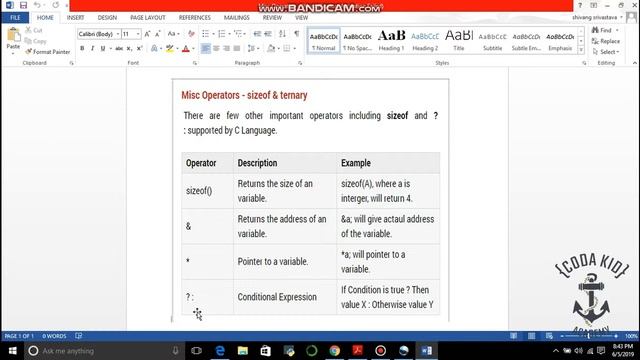
Task: Save the document from quick access toolbar
Action: [x=23, y=5]
